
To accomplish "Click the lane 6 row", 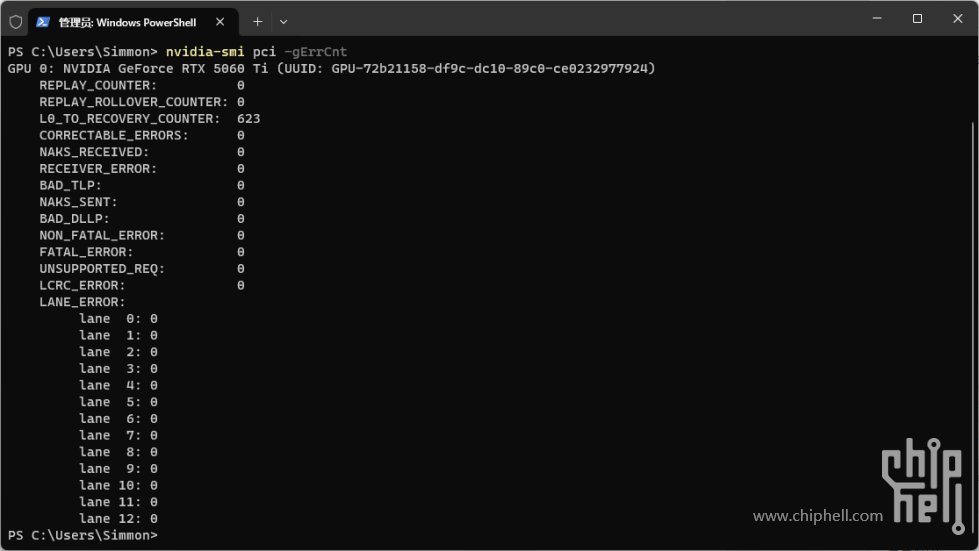I will click(x=118, y=419).
